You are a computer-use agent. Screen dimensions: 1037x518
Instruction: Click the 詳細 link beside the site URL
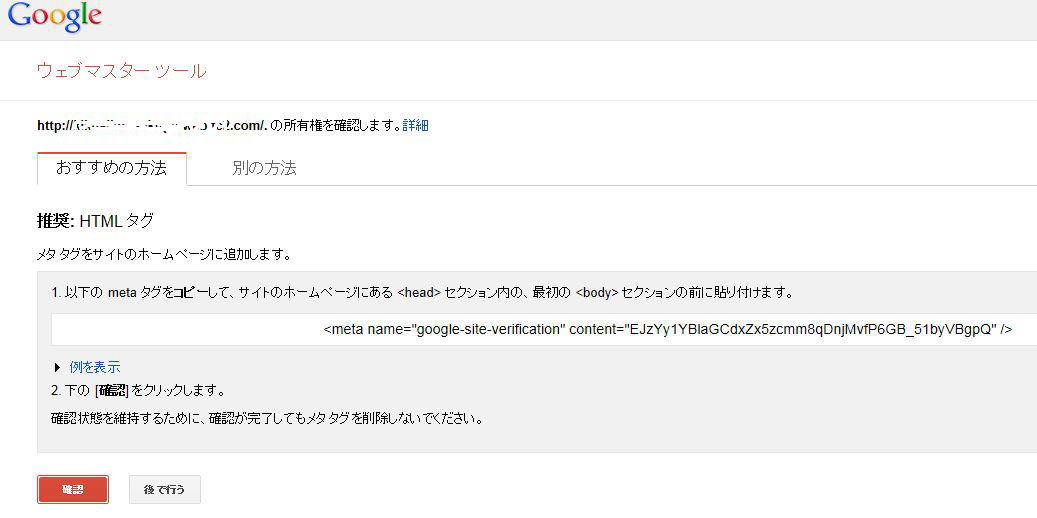point(415,125)
